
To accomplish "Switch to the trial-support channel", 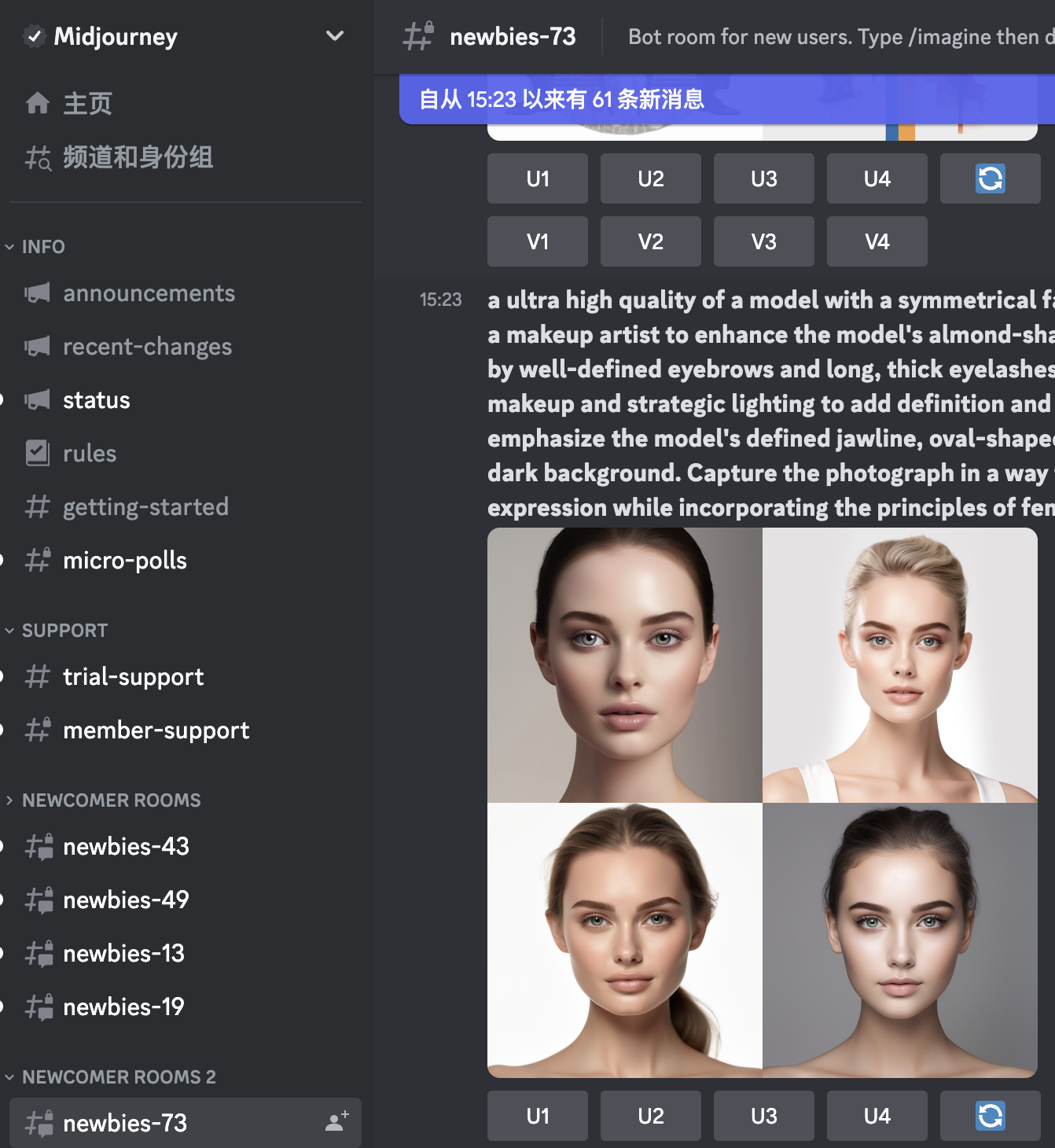I will [134, 676].
